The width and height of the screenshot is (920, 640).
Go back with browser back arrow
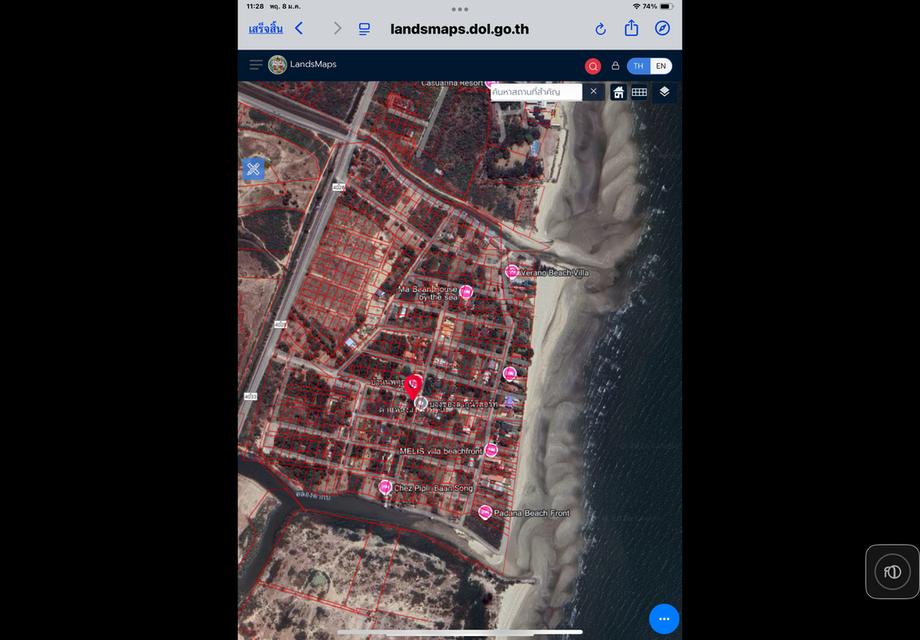tap(299, 29)
